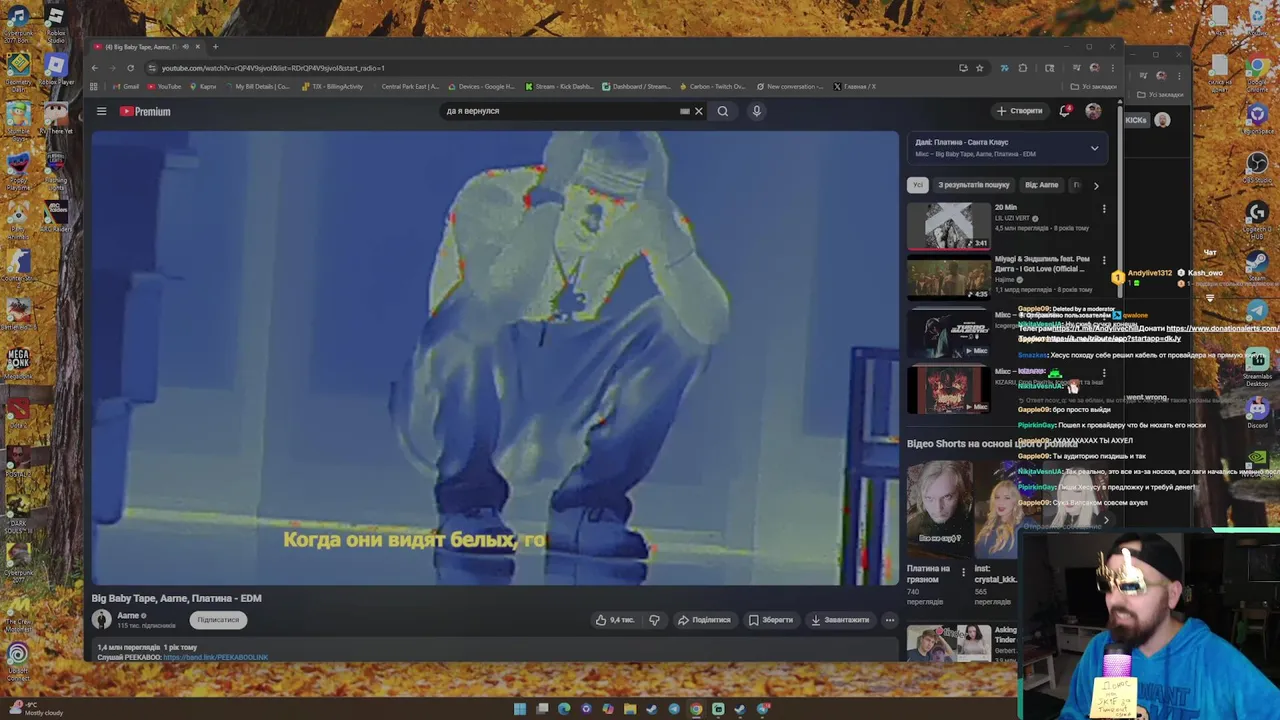Mute the tab via speaker icon
This screenshot has width=1280, height=720.
coord(185,47)
